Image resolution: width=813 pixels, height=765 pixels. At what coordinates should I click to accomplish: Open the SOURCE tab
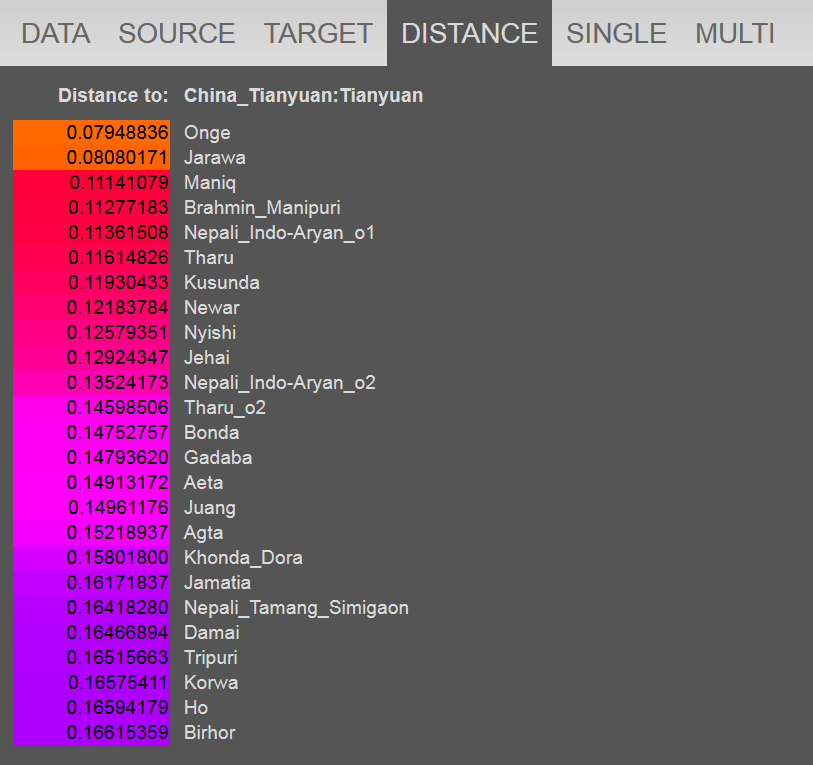(x=177, y=33)
